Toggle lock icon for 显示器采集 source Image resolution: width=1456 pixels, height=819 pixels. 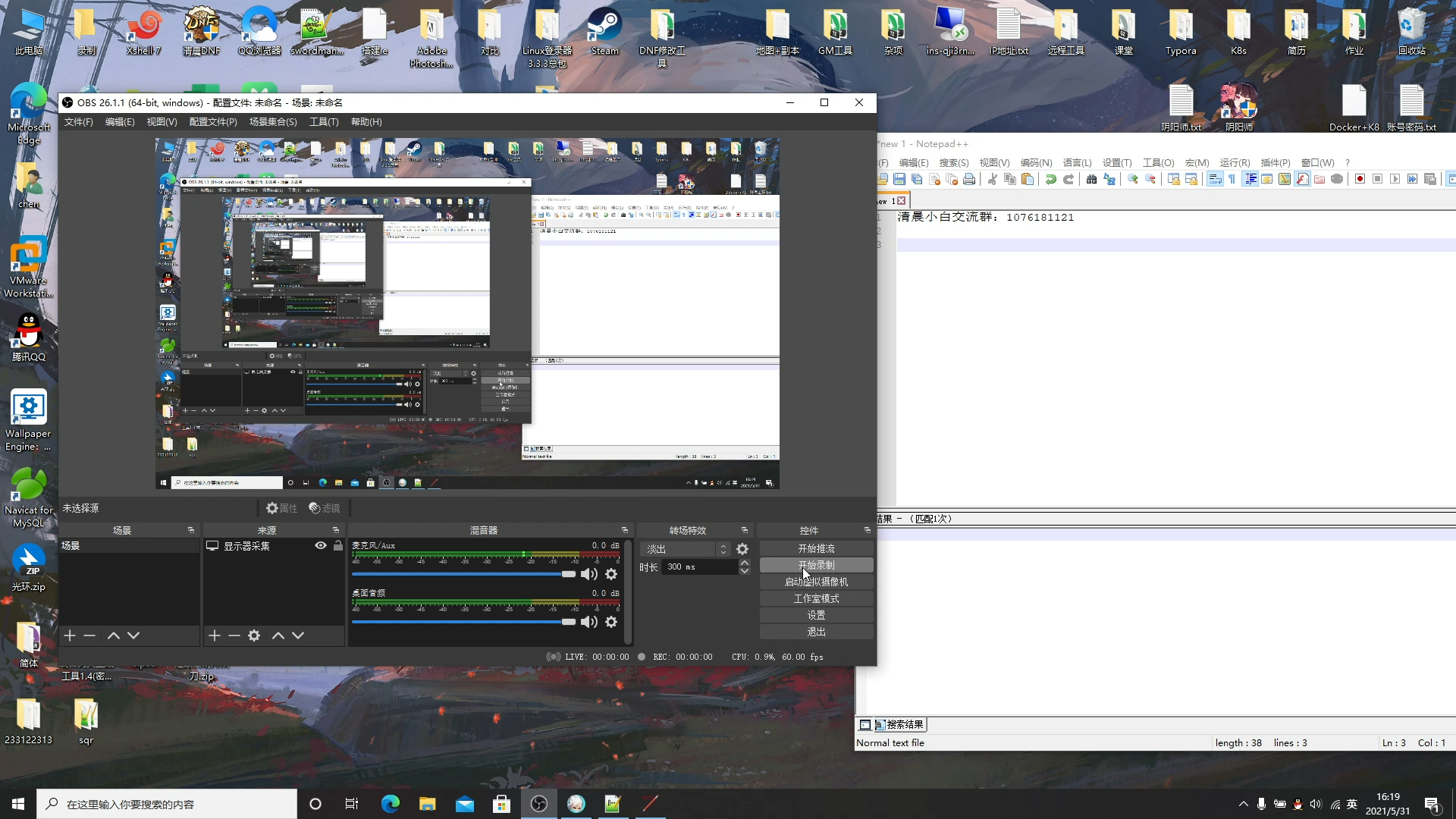pos(338,546)
